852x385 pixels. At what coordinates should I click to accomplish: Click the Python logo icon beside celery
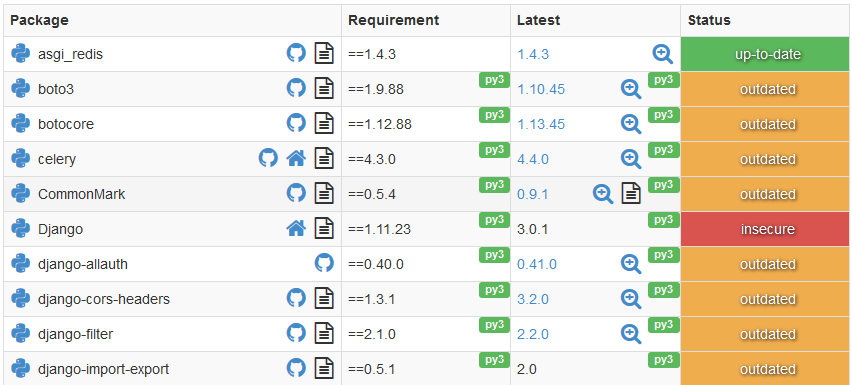tap(21, 159)
